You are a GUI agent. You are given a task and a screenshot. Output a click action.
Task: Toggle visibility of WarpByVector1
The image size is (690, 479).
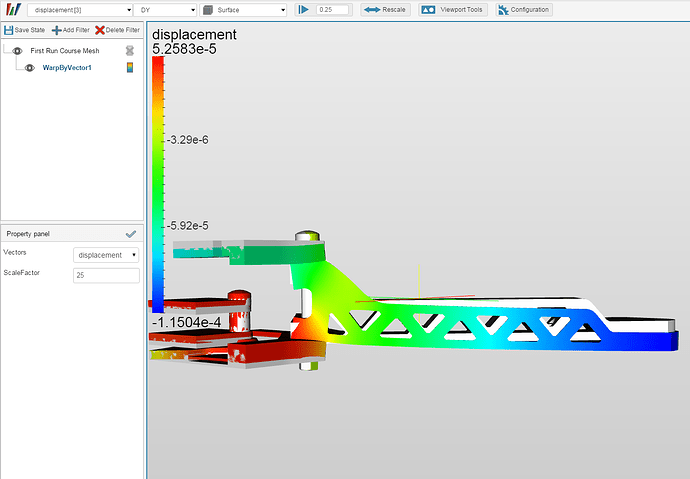pyautogui.click(x=29, y=68)
